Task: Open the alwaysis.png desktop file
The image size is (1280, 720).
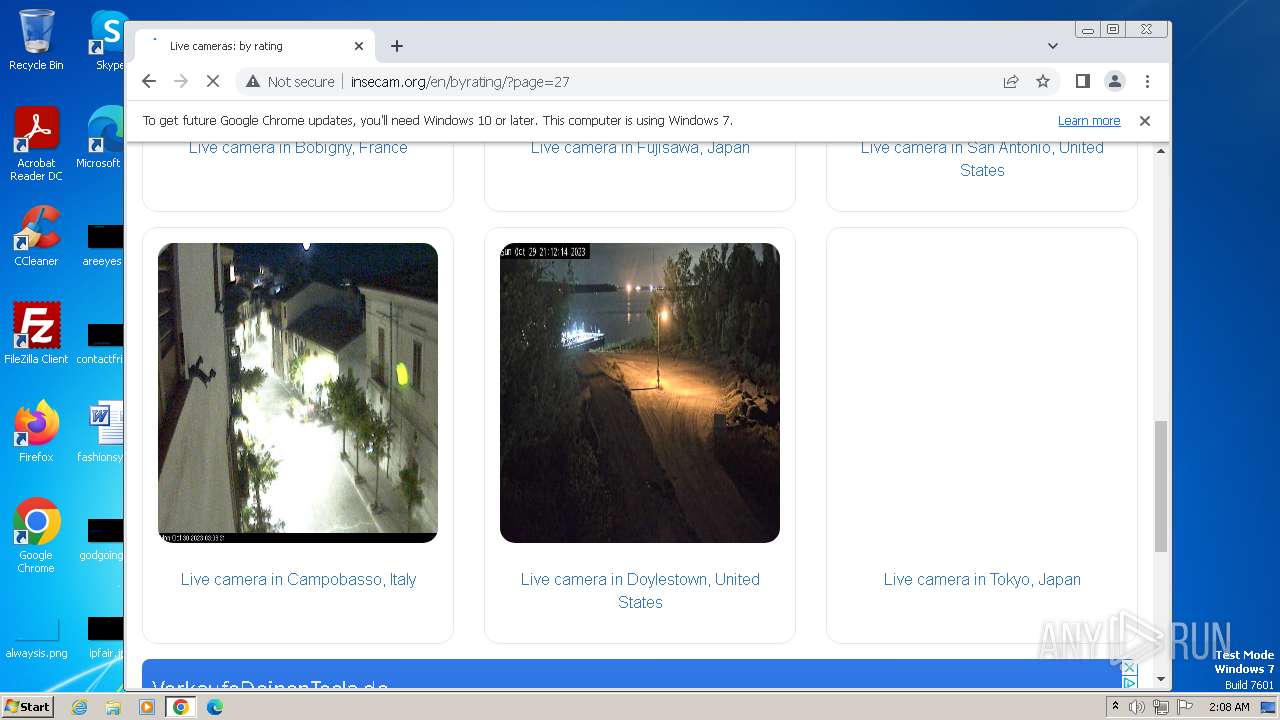Action: [36, 637]
